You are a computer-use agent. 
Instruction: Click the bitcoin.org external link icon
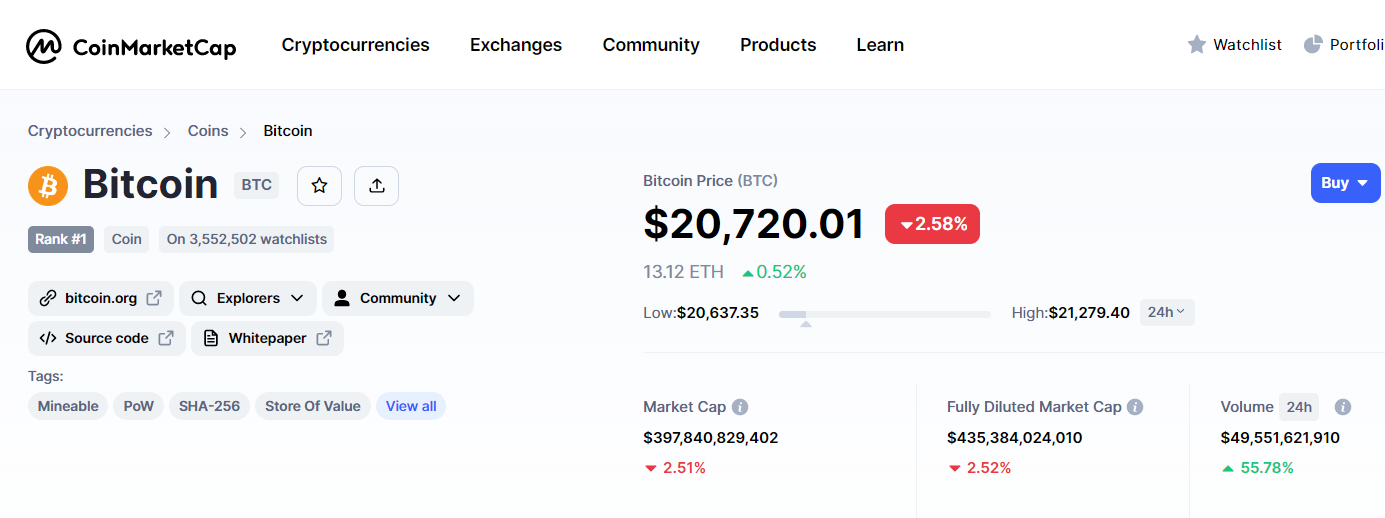tap(154, 298)
